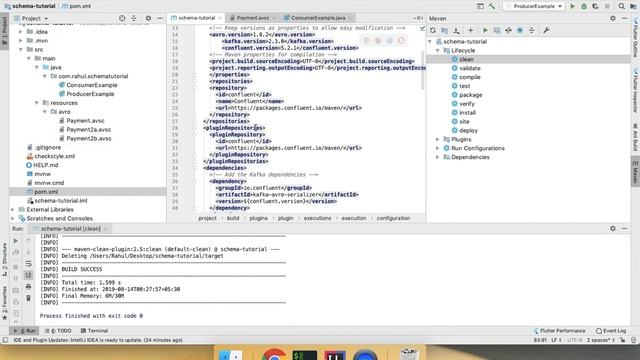Open Search Everywhere magnifier icon
Screen dimensions: 640x360
click(621, 6)
